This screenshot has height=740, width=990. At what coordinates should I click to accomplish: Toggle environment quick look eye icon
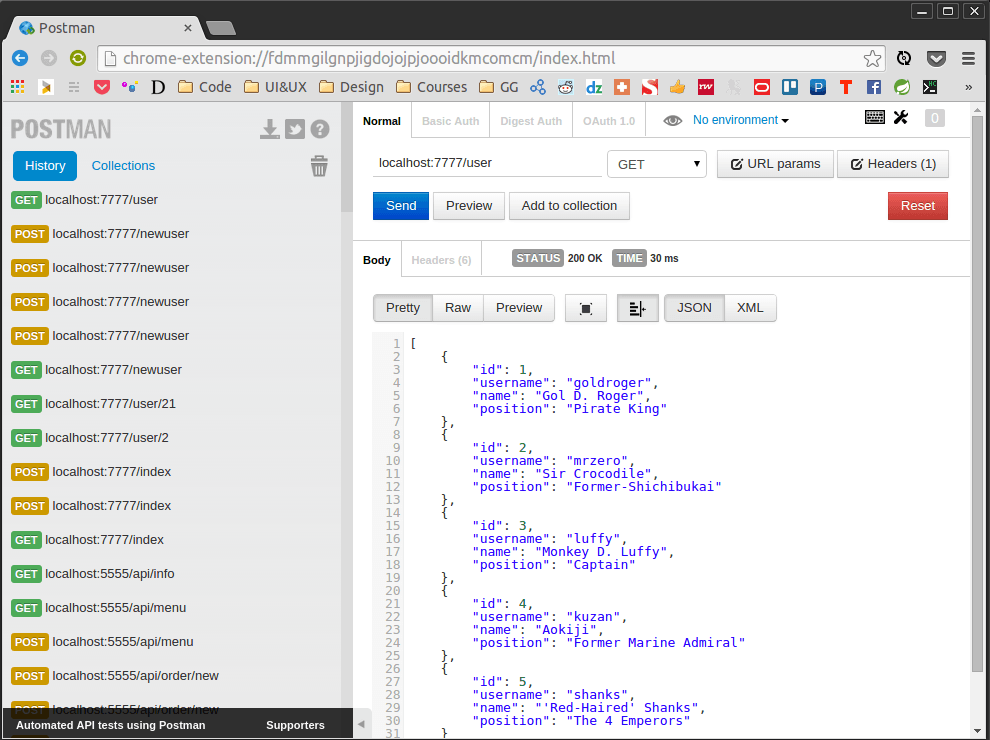click(672, 121)
